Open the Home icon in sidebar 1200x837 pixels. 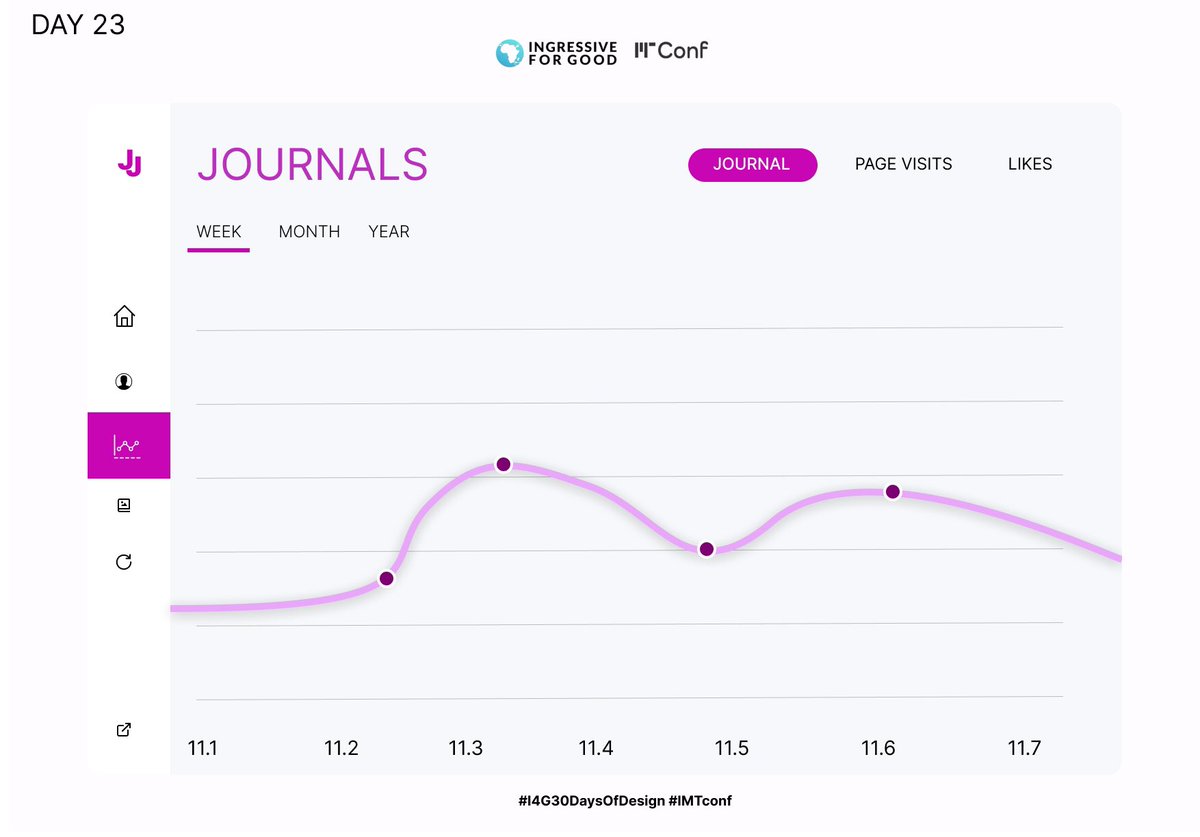click(124, 317)
